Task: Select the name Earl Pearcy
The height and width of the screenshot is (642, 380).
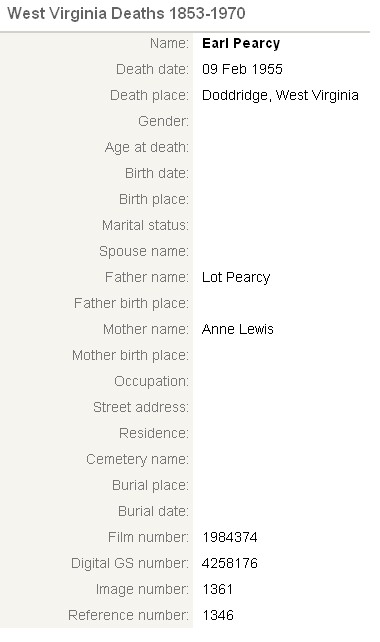Action: (x=241, y=43)
